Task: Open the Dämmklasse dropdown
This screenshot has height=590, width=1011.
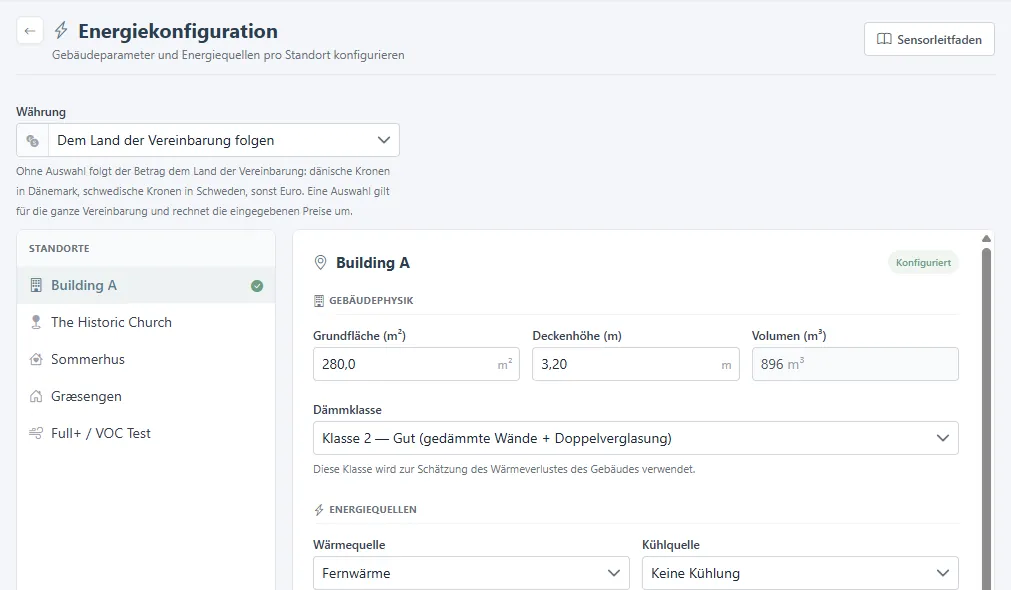Action: 636,438
